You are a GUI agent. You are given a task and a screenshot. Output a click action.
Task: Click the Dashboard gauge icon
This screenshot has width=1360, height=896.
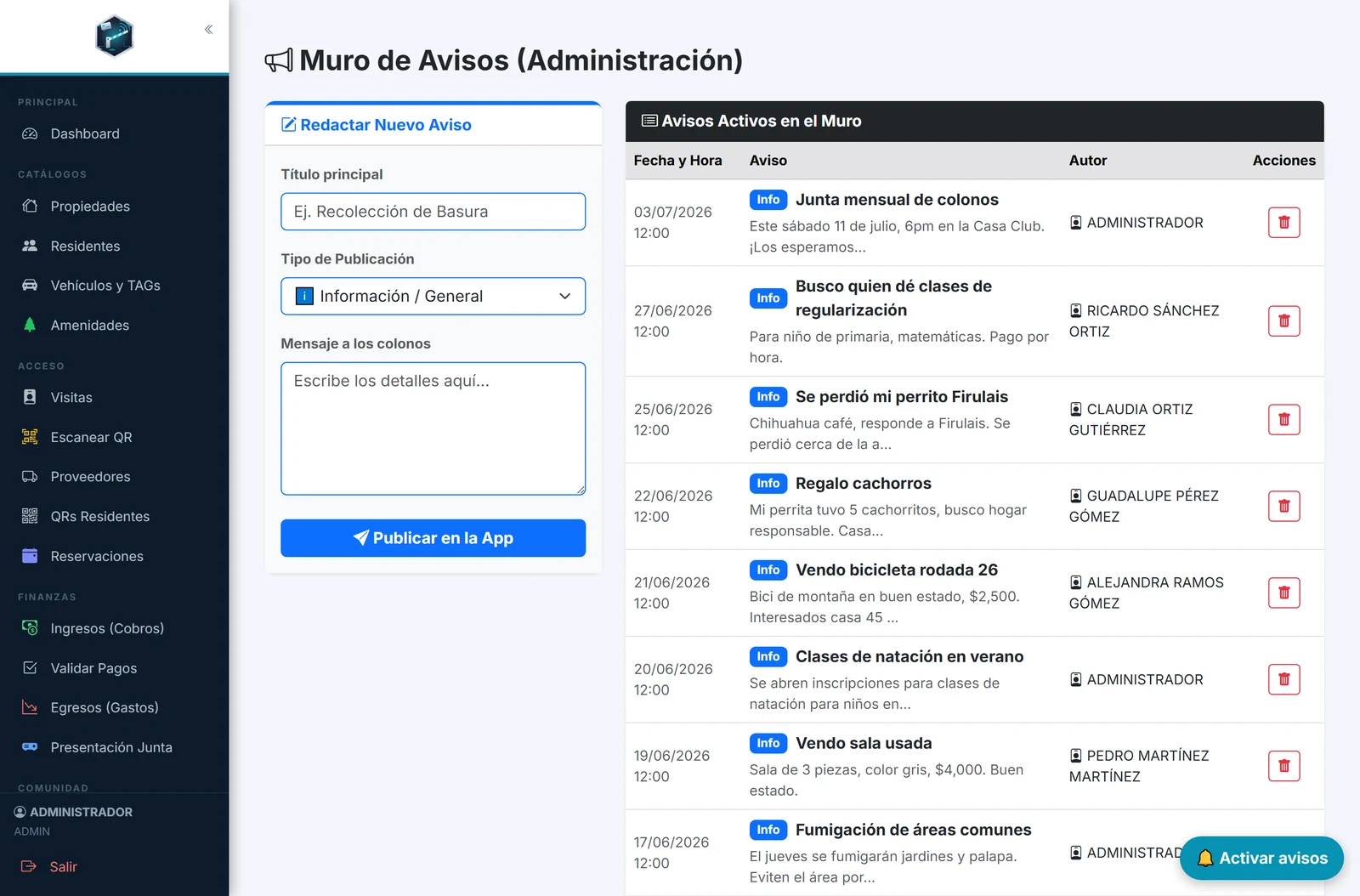tap(30, 133)
